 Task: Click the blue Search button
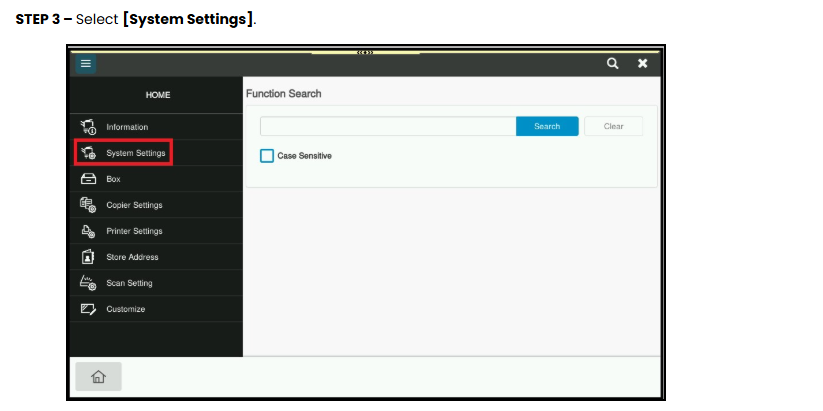point(547,126)
